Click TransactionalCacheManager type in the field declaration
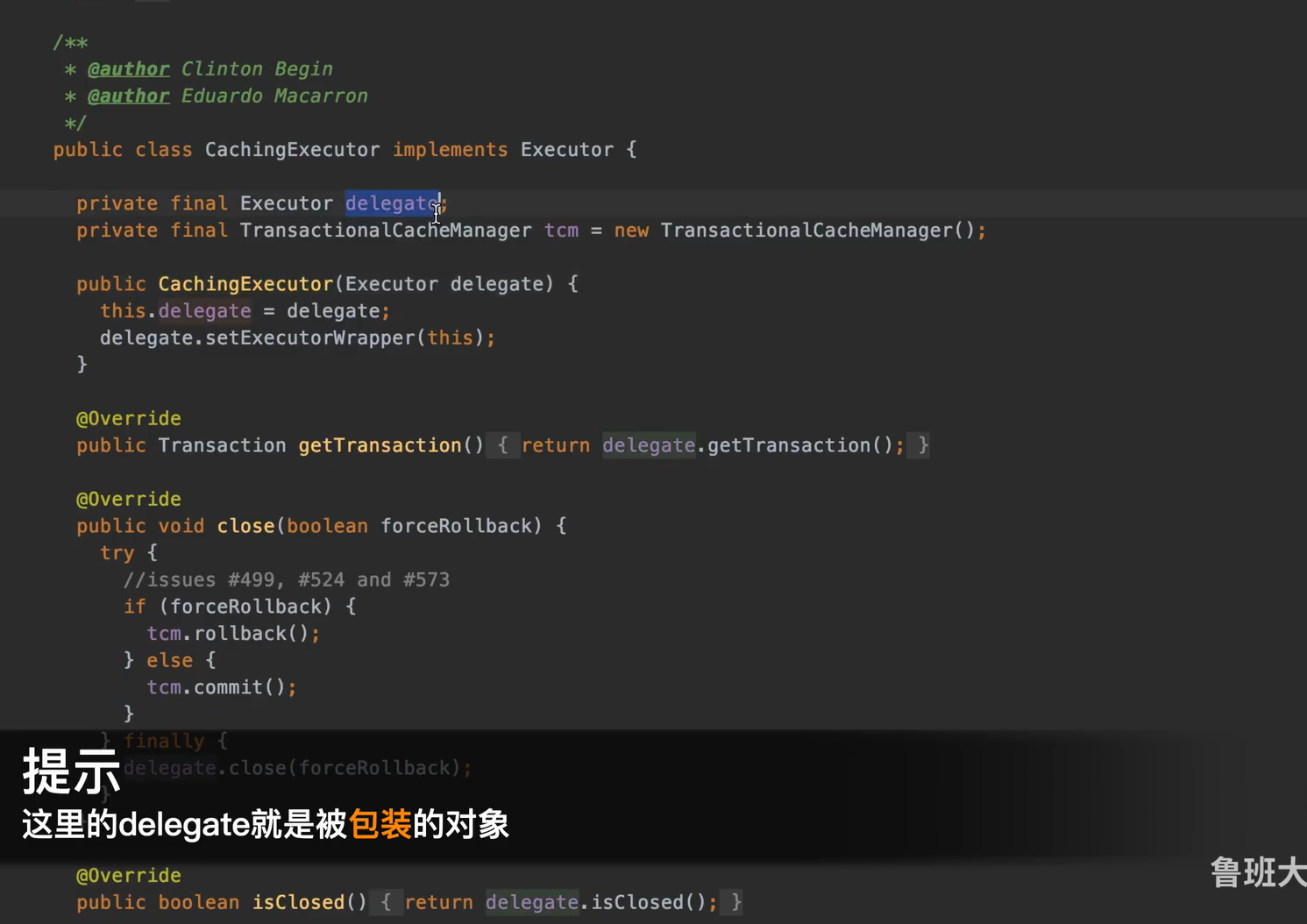The width and height of the screenshot is (1307, 924). pyautogui.click(x=386, y=231)
